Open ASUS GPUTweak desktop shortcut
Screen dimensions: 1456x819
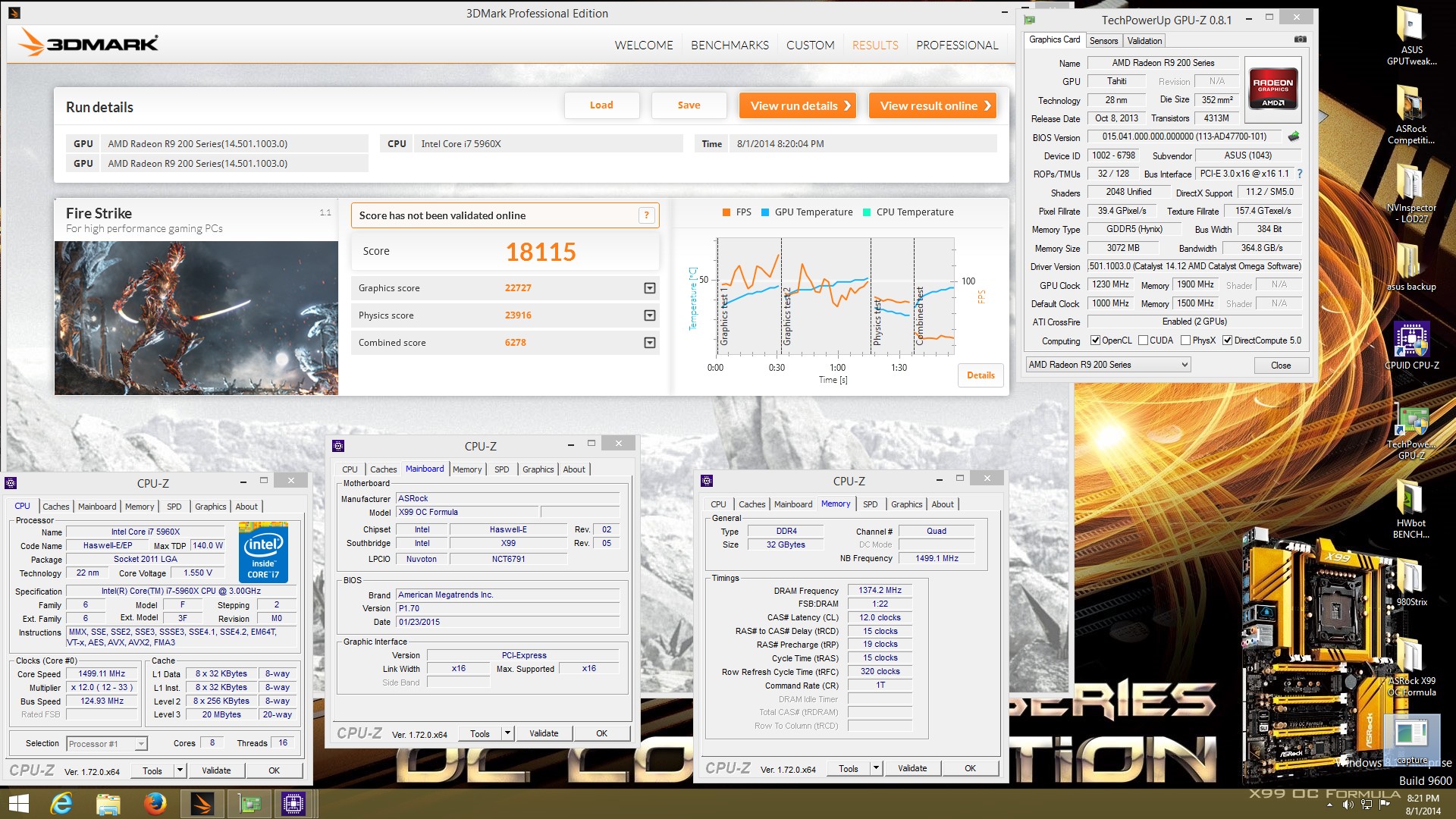coord(1411,36)
